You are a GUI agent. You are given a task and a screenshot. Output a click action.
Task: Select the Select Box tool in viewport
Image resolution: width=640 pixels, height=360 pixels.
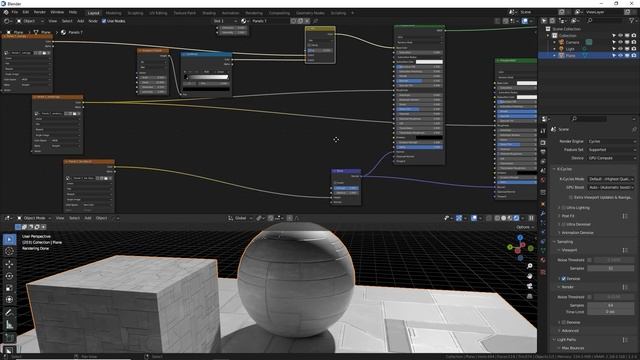(x=9, y=239)
